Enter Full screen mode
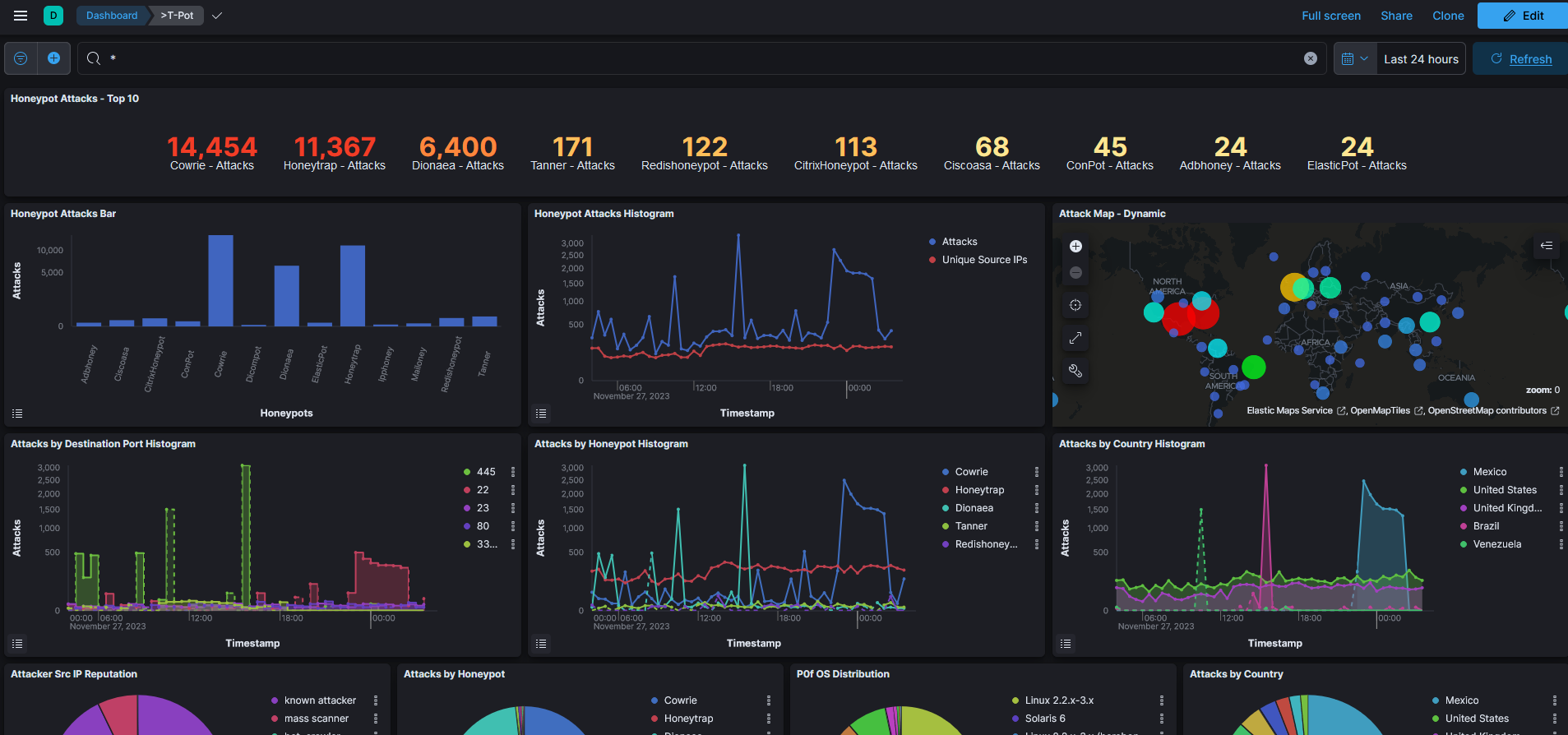Screen dimensions: 1568x735 tap(1331, 16)
